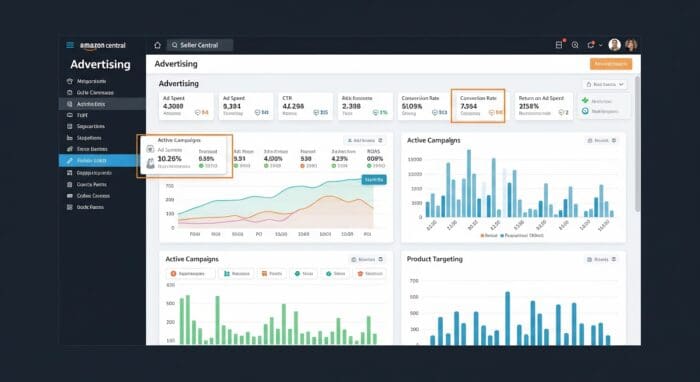Select the first sidebar item under the Advertising heading
This screenshot has height=382, width=700.
[102, 81]
